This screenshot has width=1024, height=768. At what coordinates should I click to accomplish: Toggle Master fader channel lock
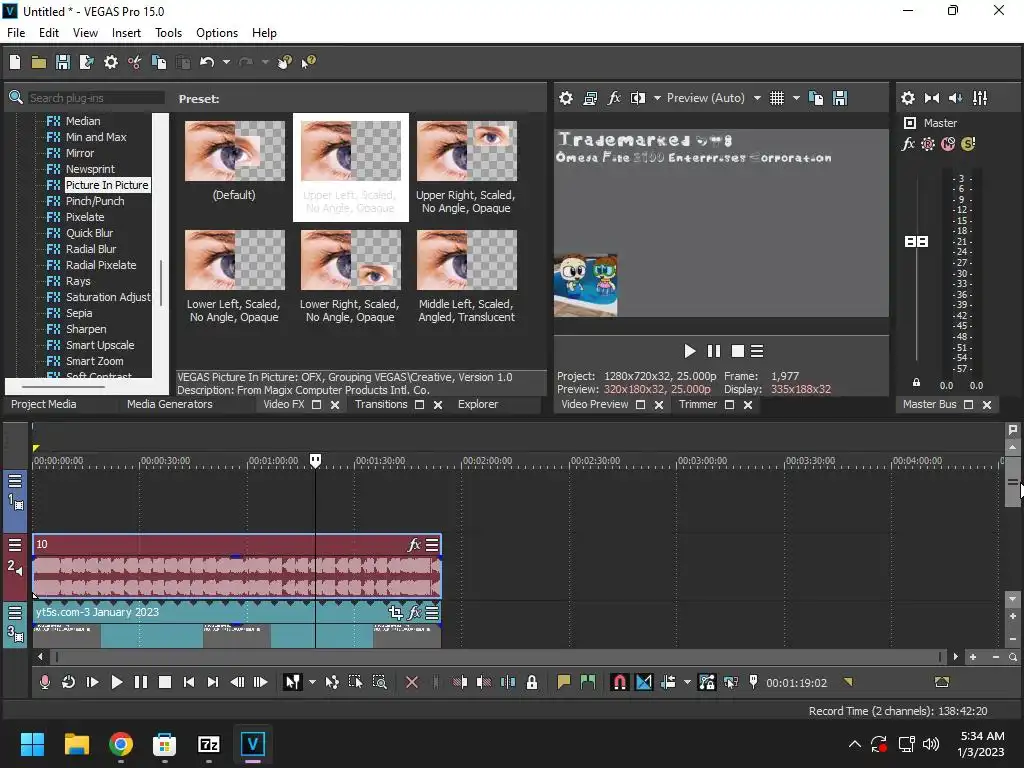(916, 383)
